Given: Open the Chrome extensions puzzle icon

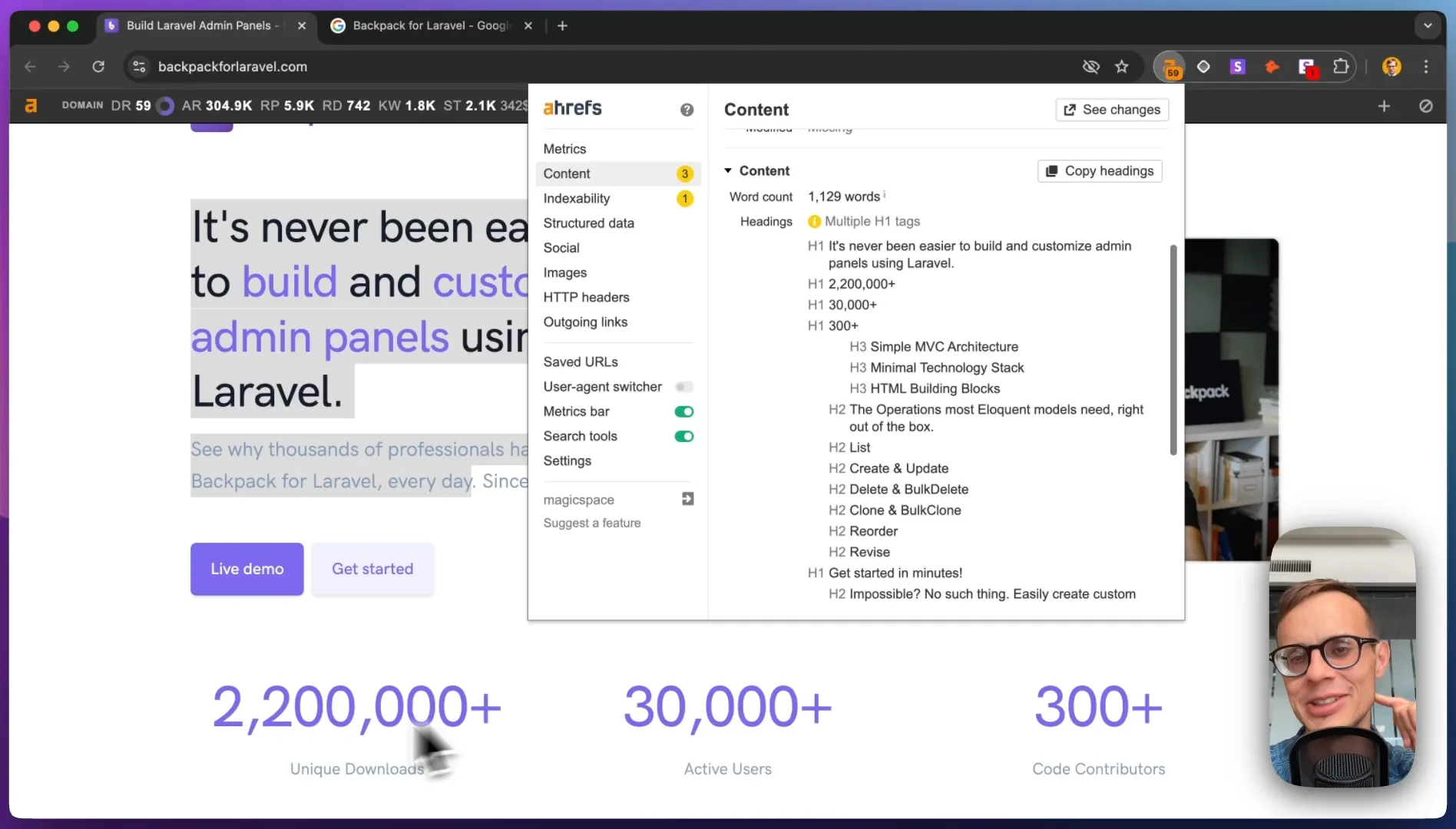Looking at the screenshot, I should coord(1341,67).
